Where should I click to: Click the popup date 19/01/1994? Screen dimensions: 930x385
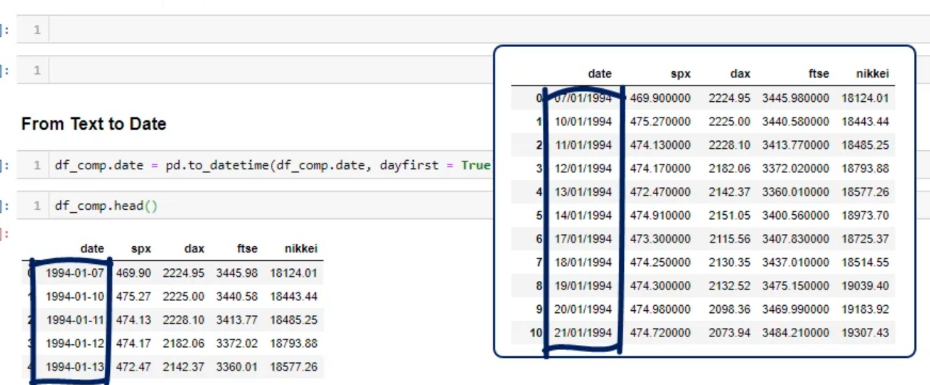pyautogui.click(x=583, y=286)
